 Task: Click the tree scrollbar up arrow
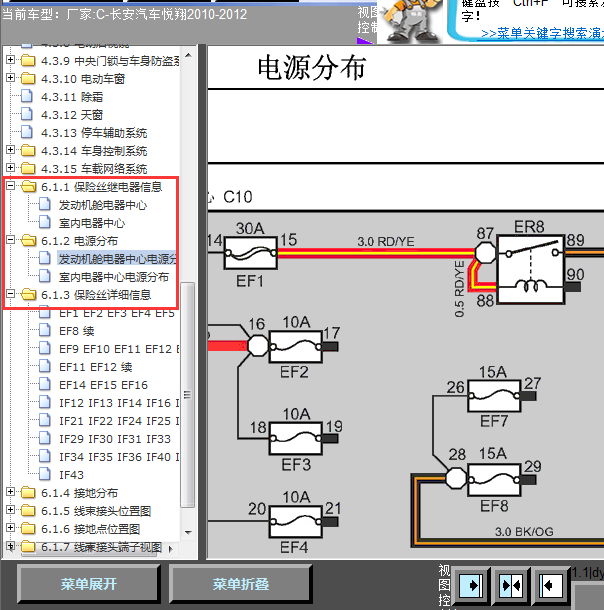point(188,55)
